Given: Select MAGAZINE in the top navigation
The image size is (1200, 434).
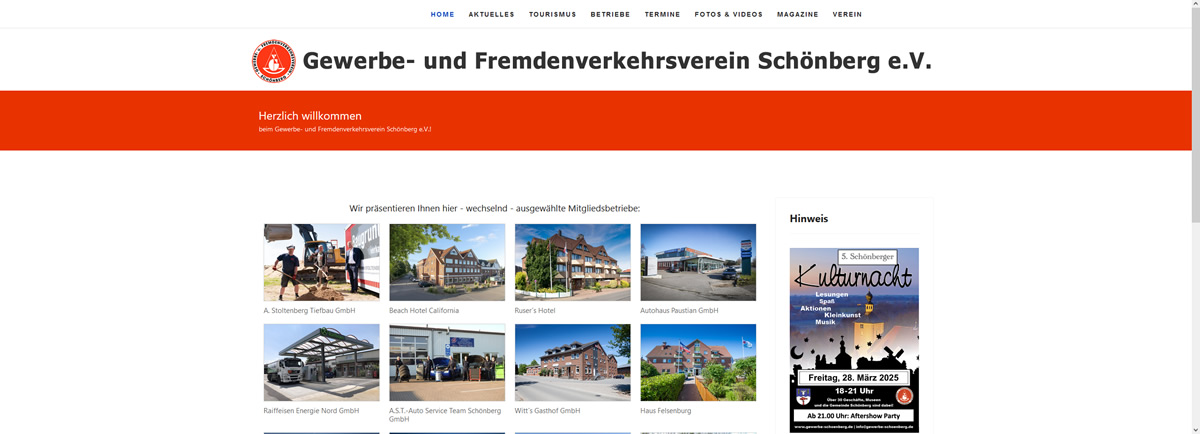Looking at the screenshot, I should coord(797,15).
